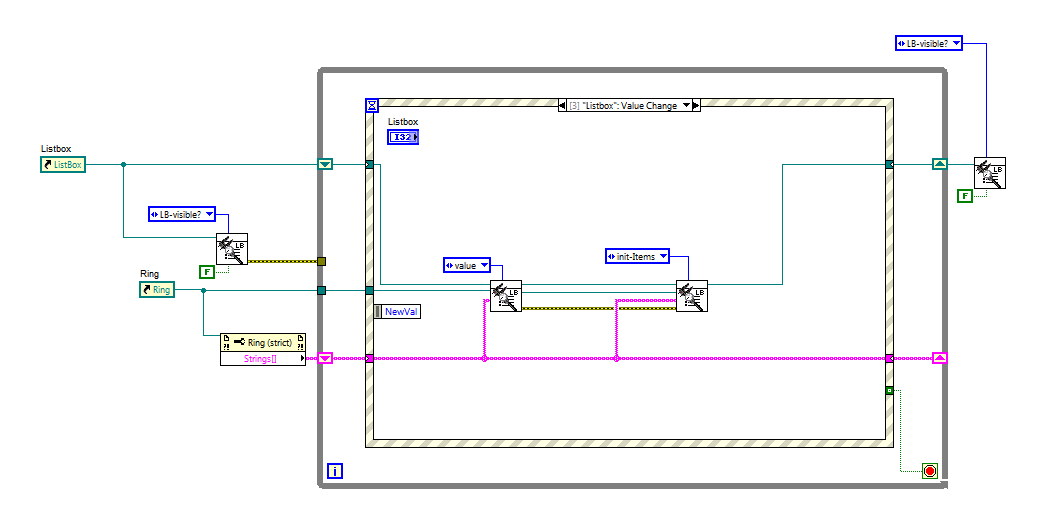Select the Listbox I32 terminal in the event case
Viewport: 1040px width, 531px height.
coord(403,137)
